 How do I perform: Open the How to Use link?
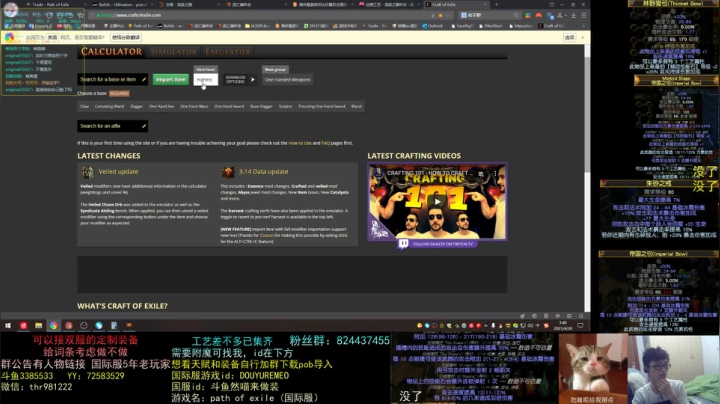click(x=300, y=143)
